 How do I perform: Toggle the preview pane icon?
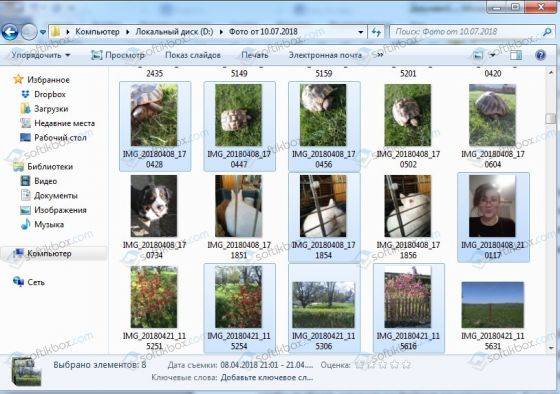point(516,55)
